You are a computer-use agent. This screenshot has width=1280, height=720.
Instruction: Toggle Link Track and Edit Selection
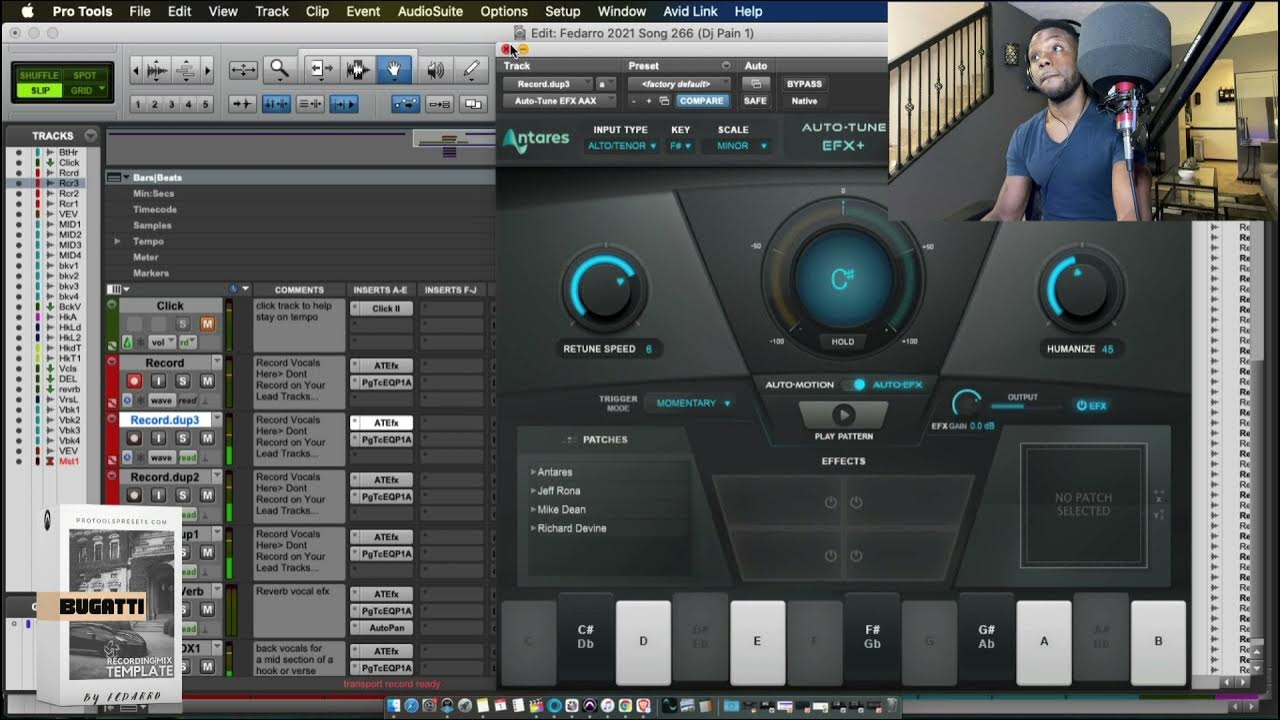point(310,103)
